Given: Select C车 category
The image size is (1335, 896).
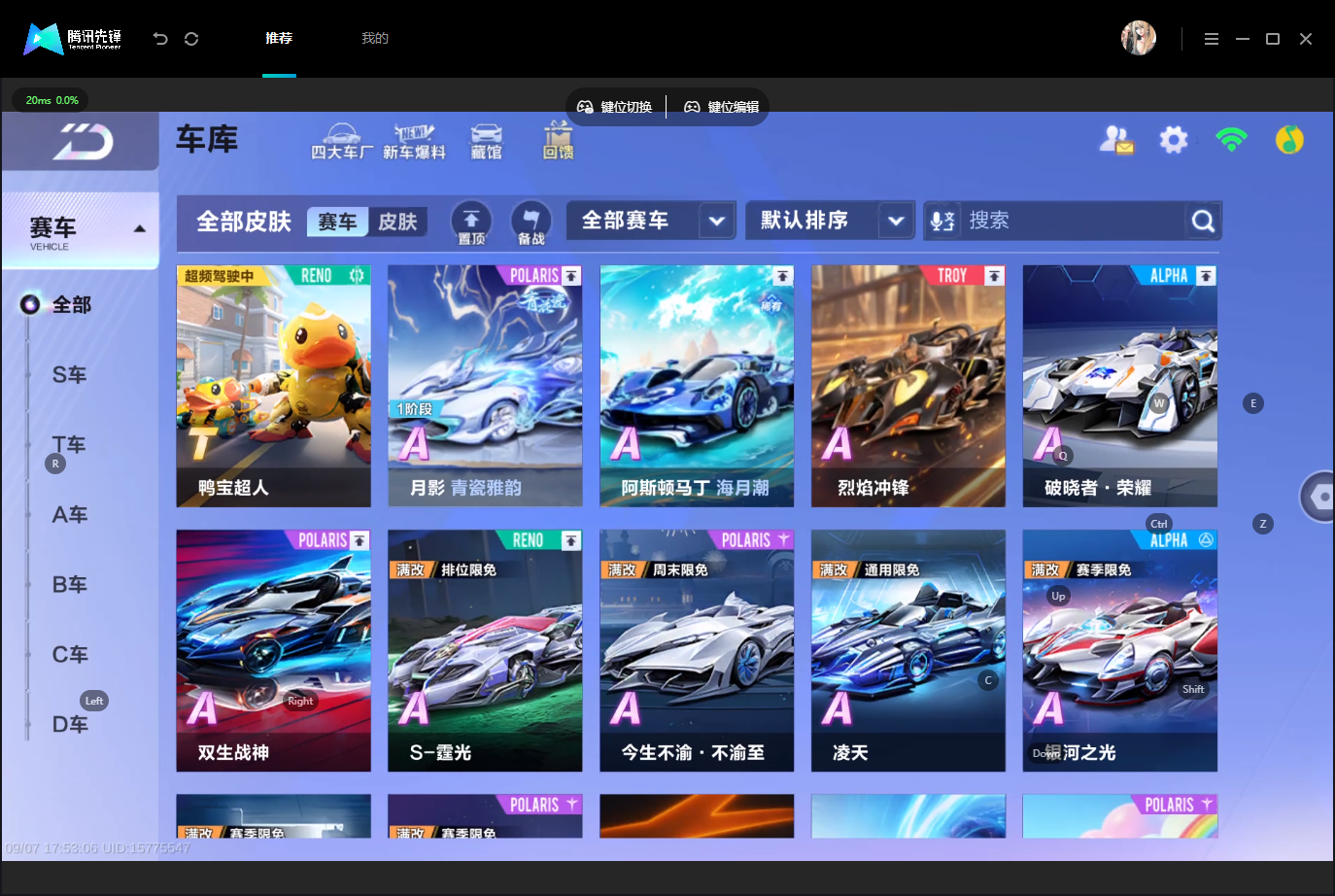Looking at the screenshot, I should [70, 655].
